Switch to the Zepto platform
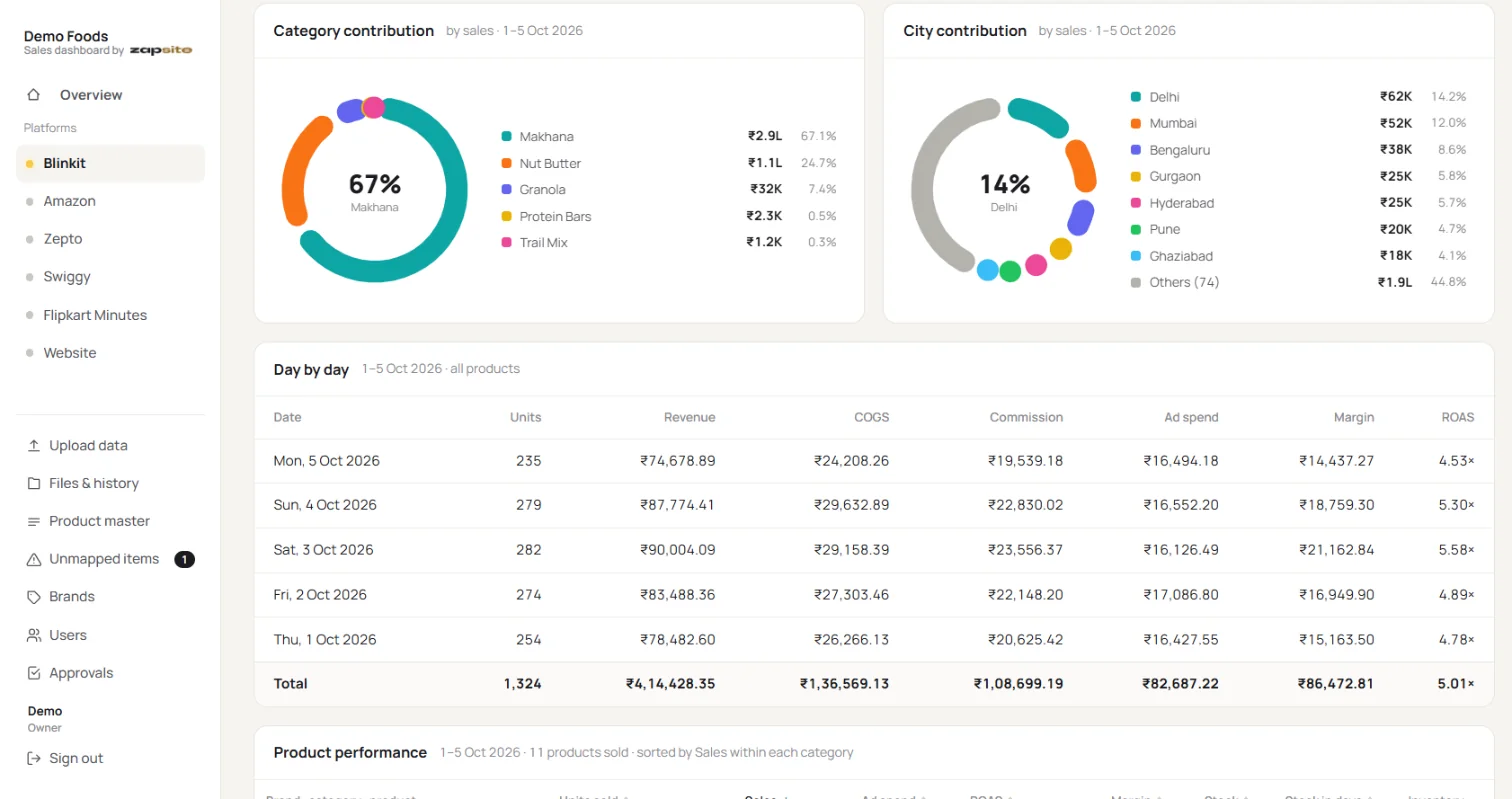1512x799 pixels. (110, 239)
